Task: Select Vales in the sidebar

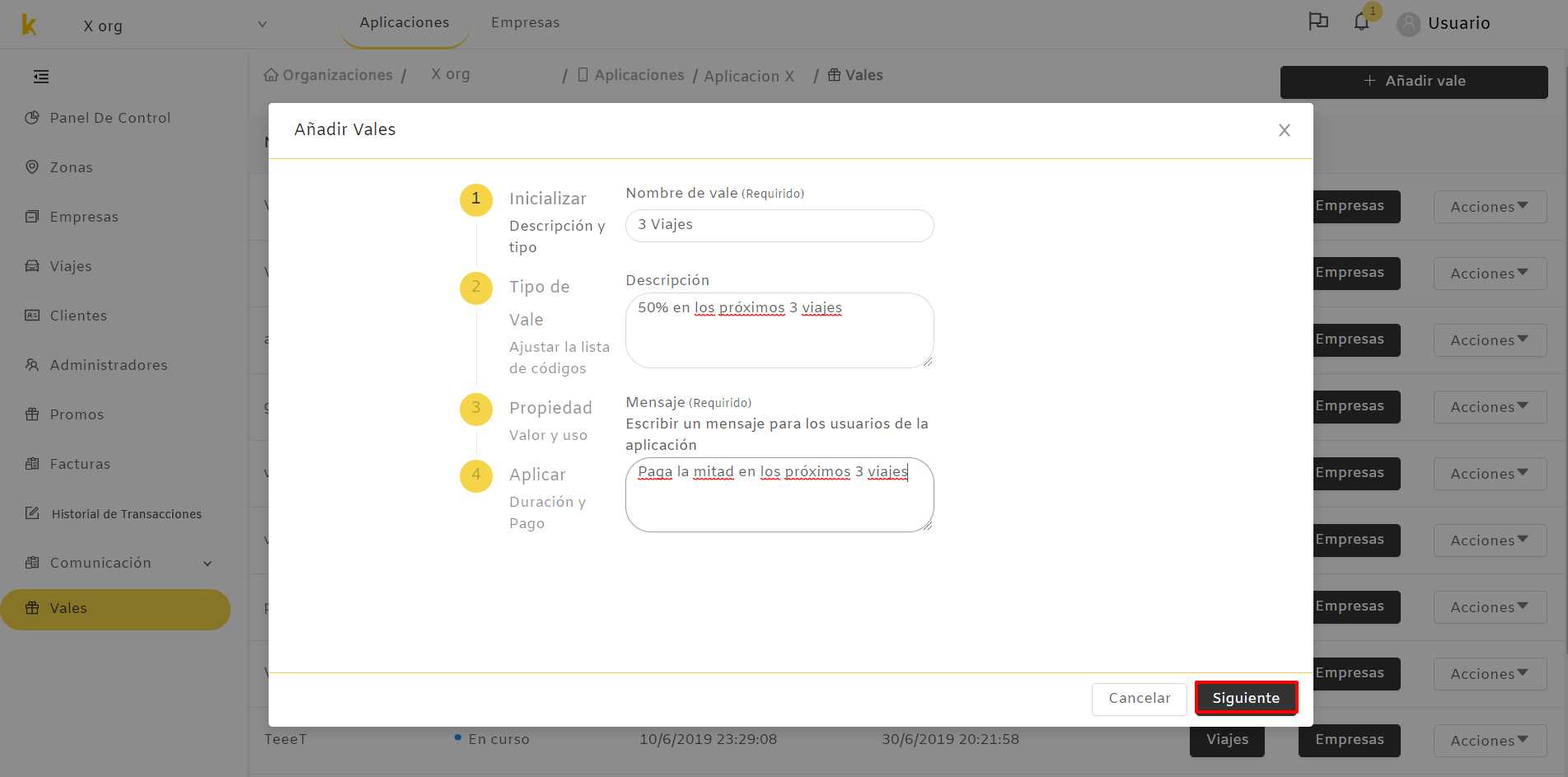Action: 115,609
